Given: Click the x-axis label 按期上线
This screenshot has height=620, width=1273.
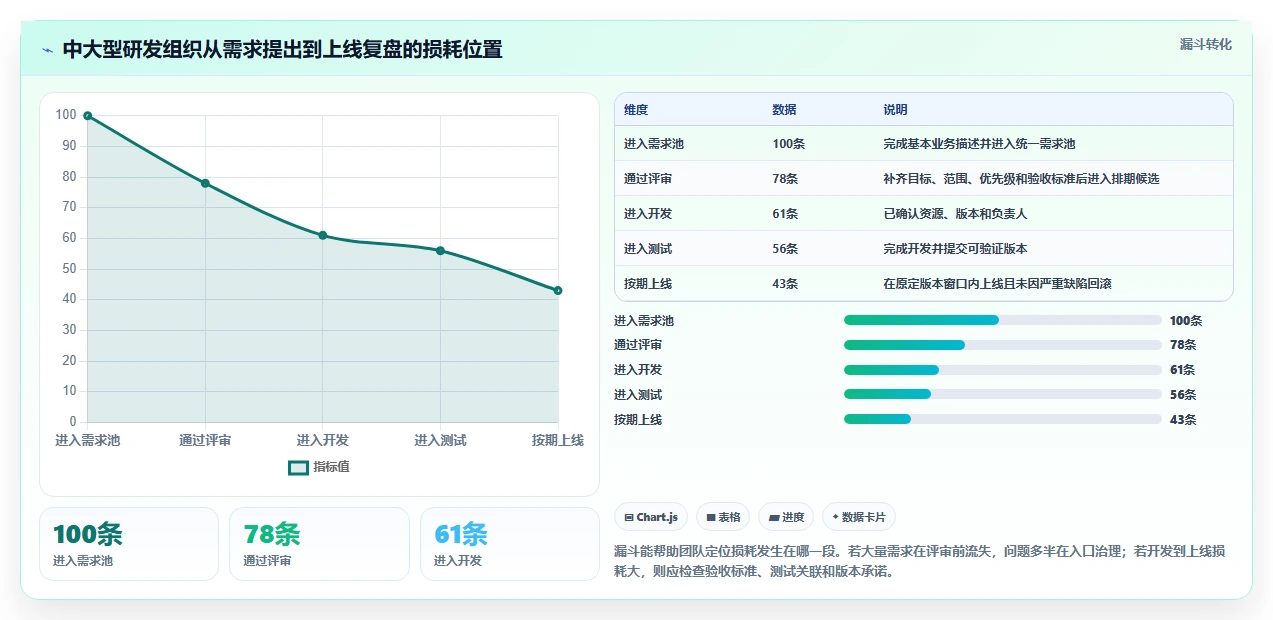Looking at the screenshot, I should (x=558, y=440).
